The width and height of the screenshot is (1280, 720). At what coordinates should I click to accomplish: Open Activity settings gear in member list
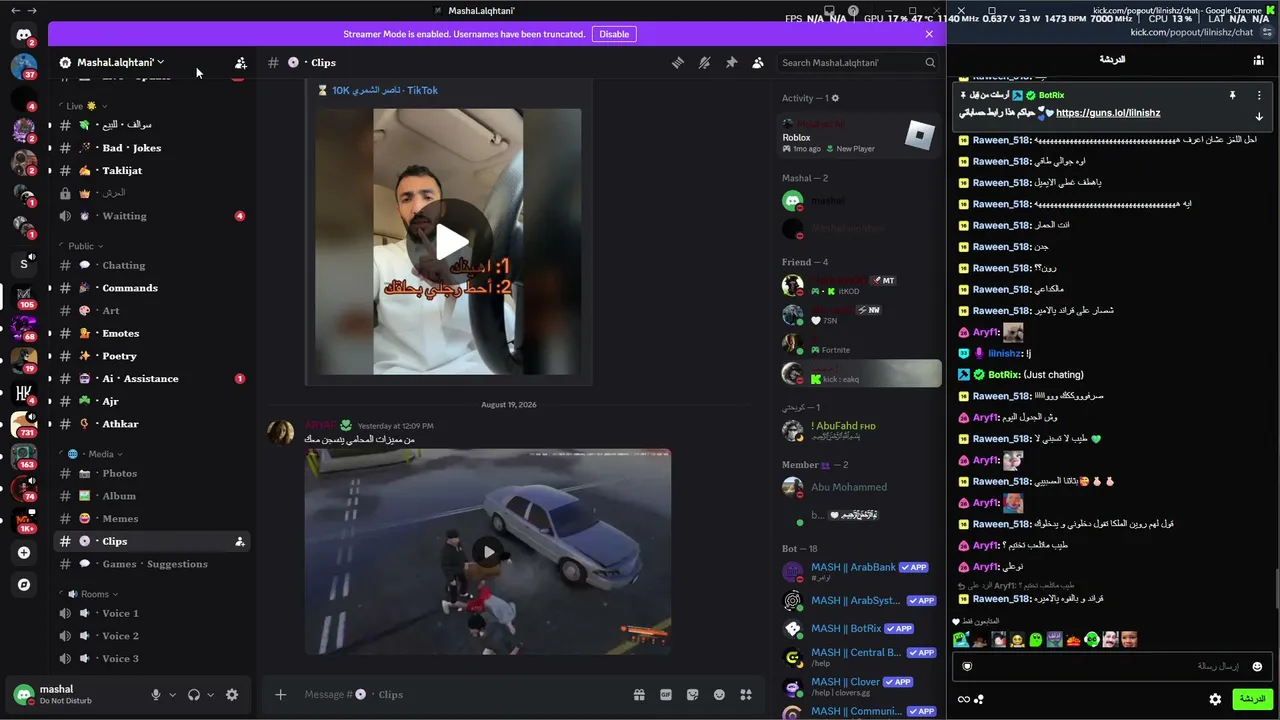835,98
